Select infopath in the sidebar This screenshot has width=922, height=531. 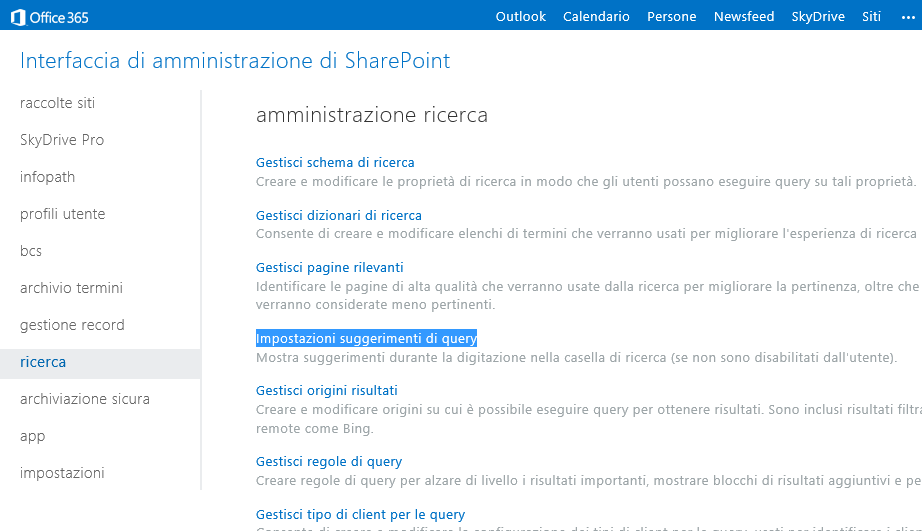[48, 177]
